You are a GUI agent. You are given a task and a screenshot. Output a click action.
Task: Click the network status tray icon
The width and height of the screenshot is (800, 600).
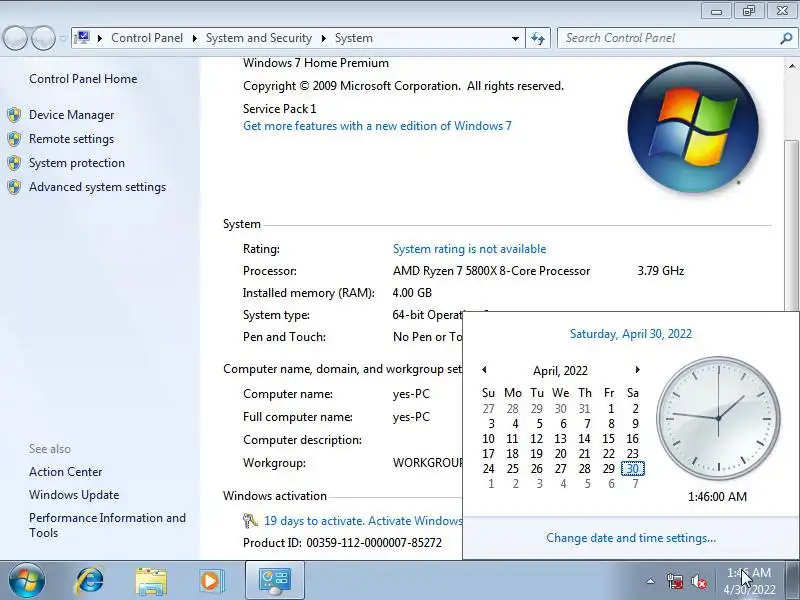pos(675,581)
